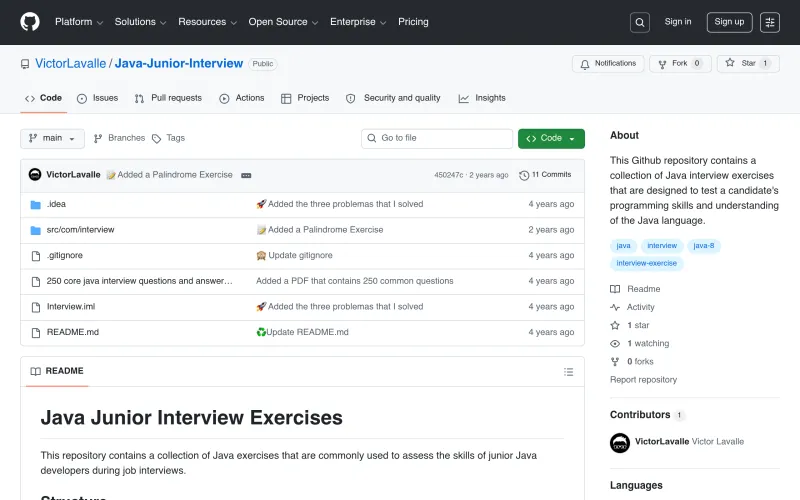The width and height of the screenshot is (800, 500).
Task: Switch to the Pull requests tab
Action: point(168,98)
